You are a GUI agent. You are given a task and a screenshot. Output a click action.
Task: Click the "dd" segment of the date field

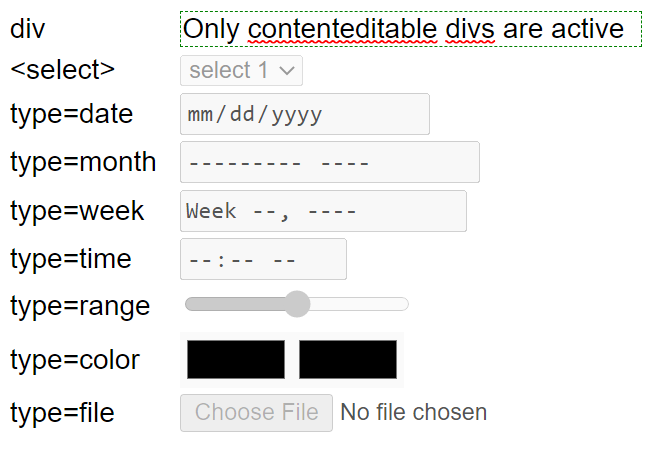242,115
